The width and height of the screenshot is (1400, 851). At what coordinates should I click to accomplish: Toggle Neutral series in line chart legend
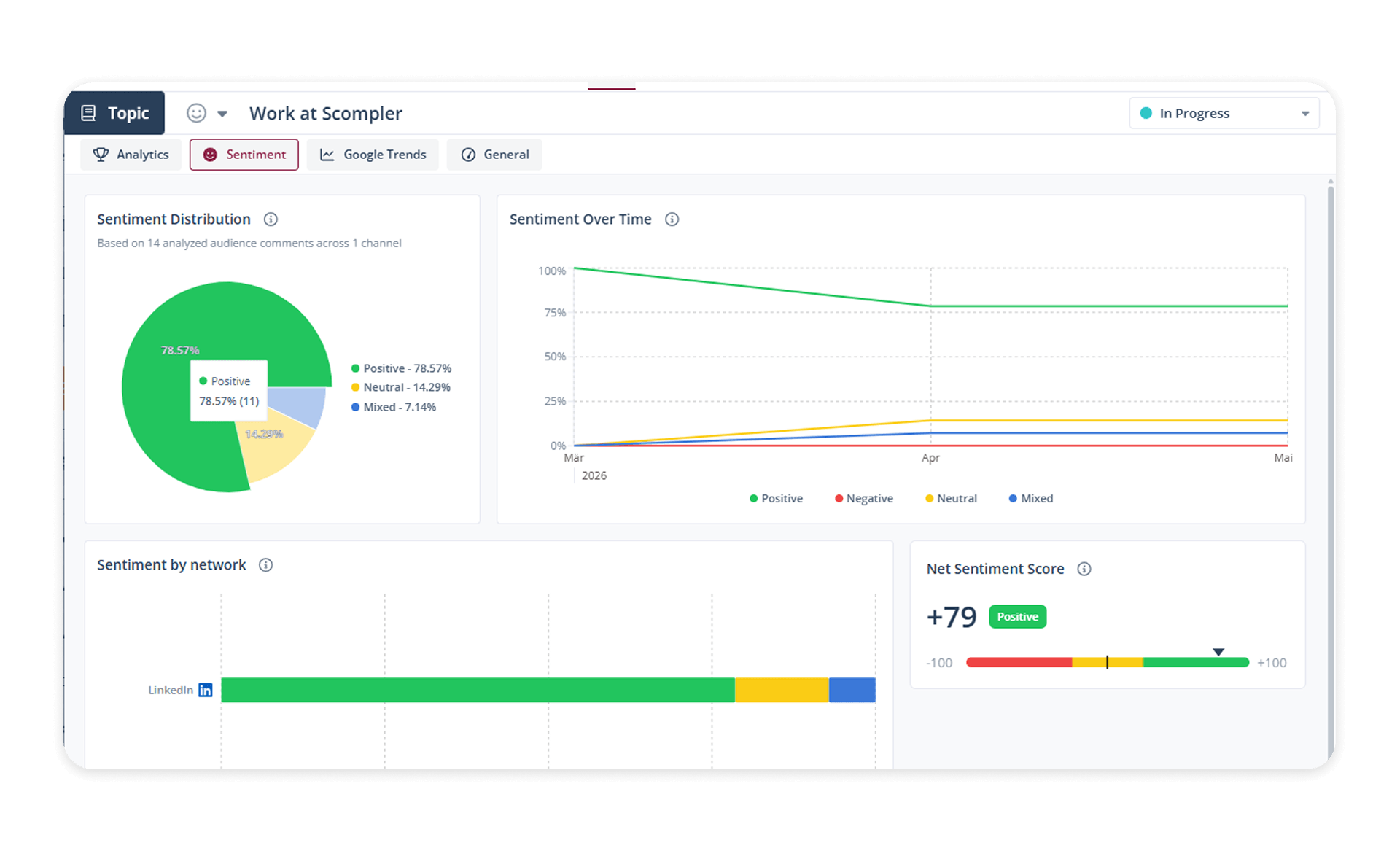coord(951,499)
